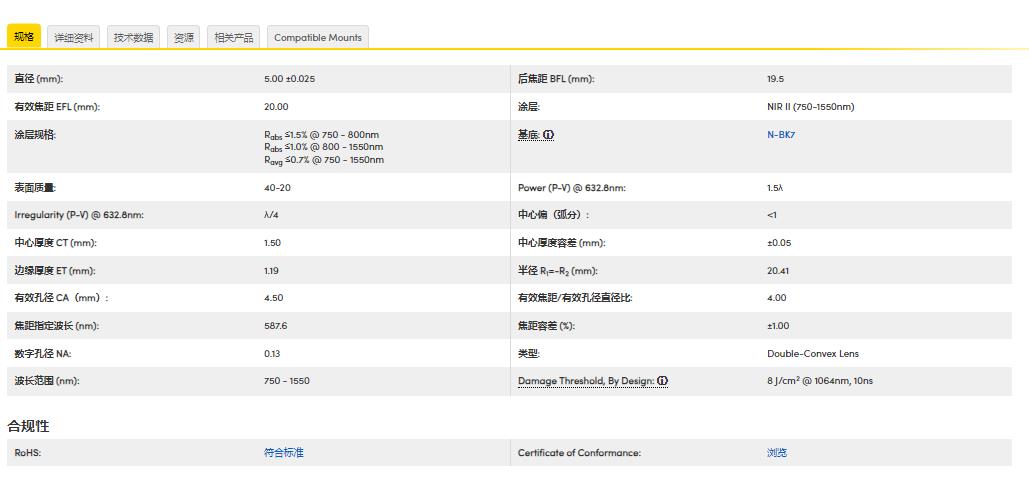This screenshot has height=493, width=1029.
Task: Click the underlined 基底 label
Action: click(529, 135)
